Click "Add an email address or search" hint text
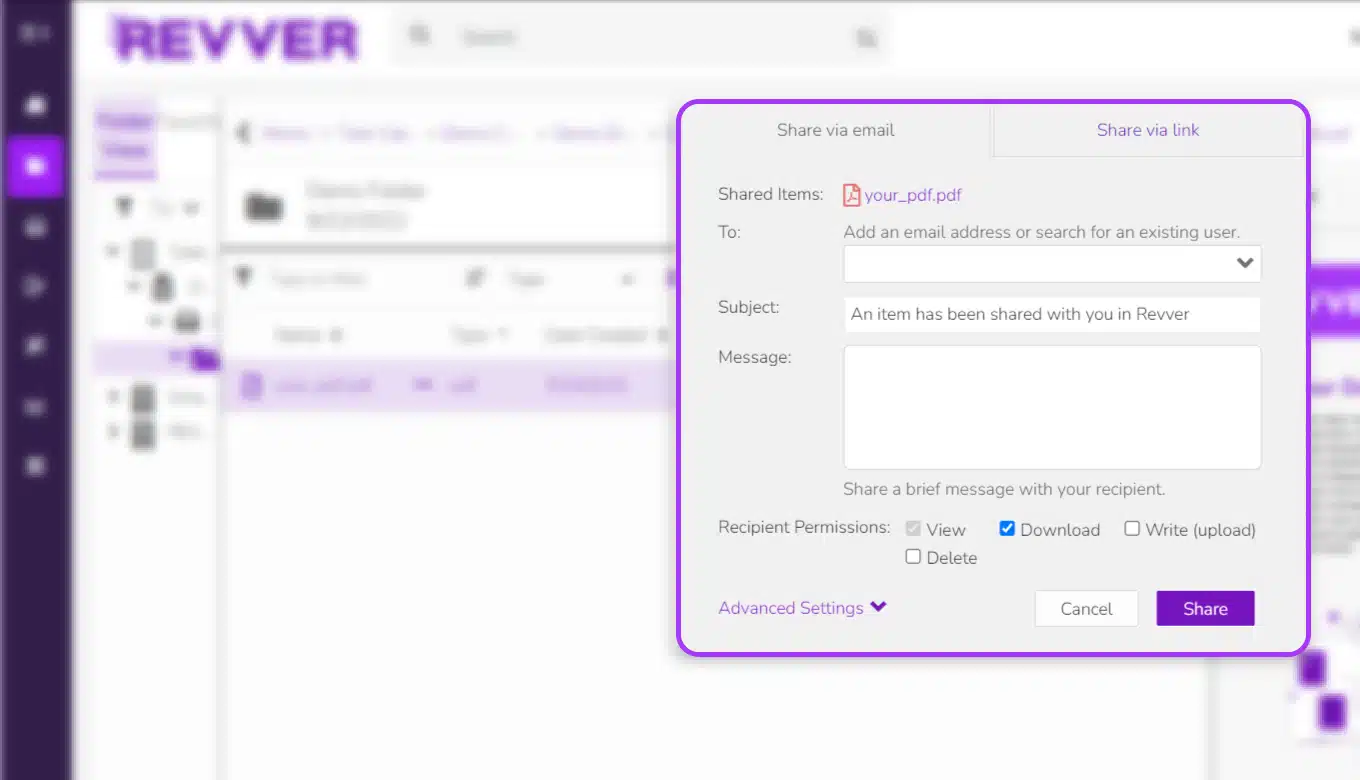Viewport: 1360px width, 780px height. [1041, 232]
